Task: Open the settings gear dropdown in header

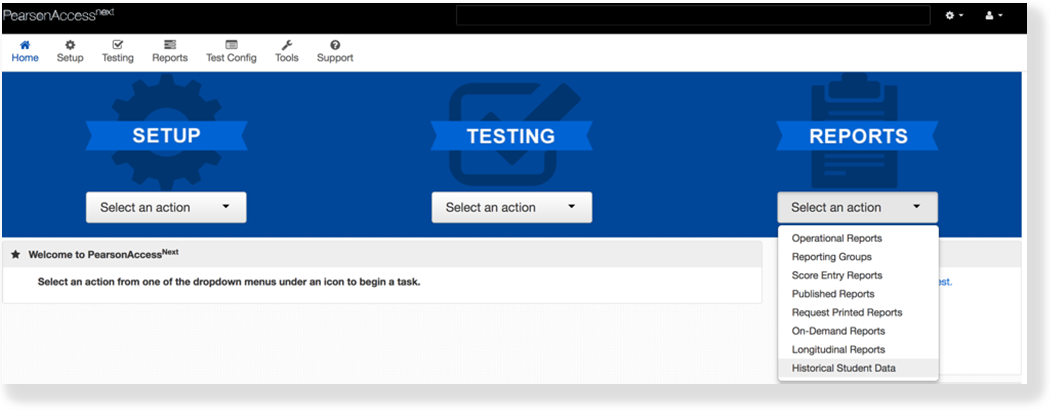Action: pyautogui.click(x=954, y=16)
